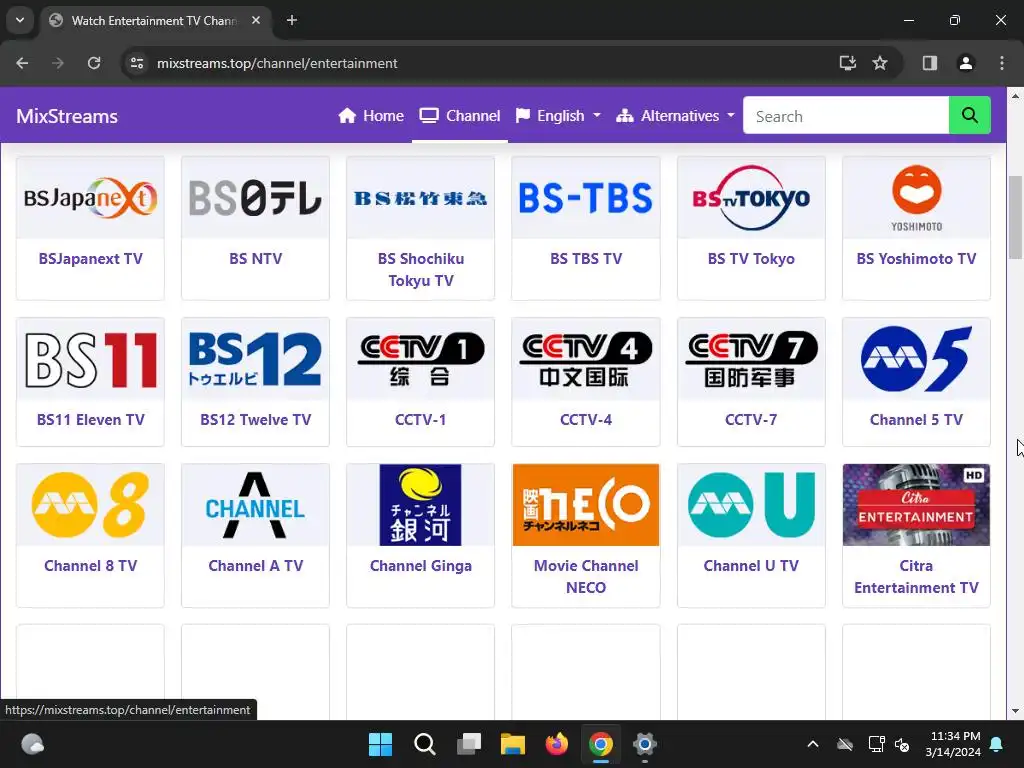1024x768 pixels.
Task: Open the Channel Ginga text link
Action: [421, 566]
